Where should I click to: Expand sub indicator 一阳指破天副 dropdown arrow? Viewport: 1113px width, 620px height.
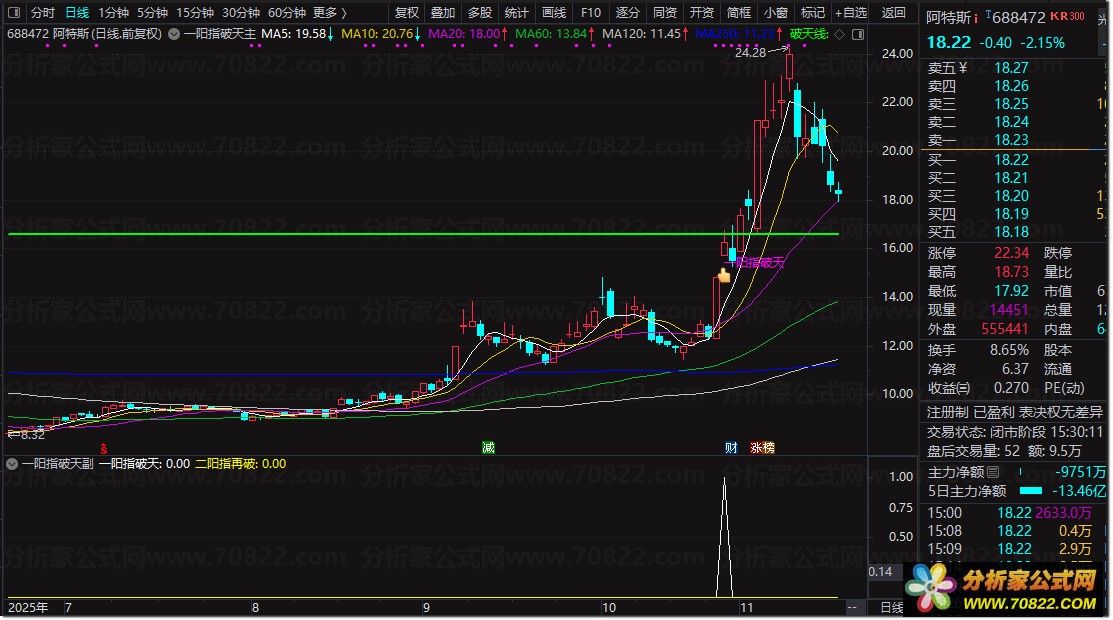(11, 464)
